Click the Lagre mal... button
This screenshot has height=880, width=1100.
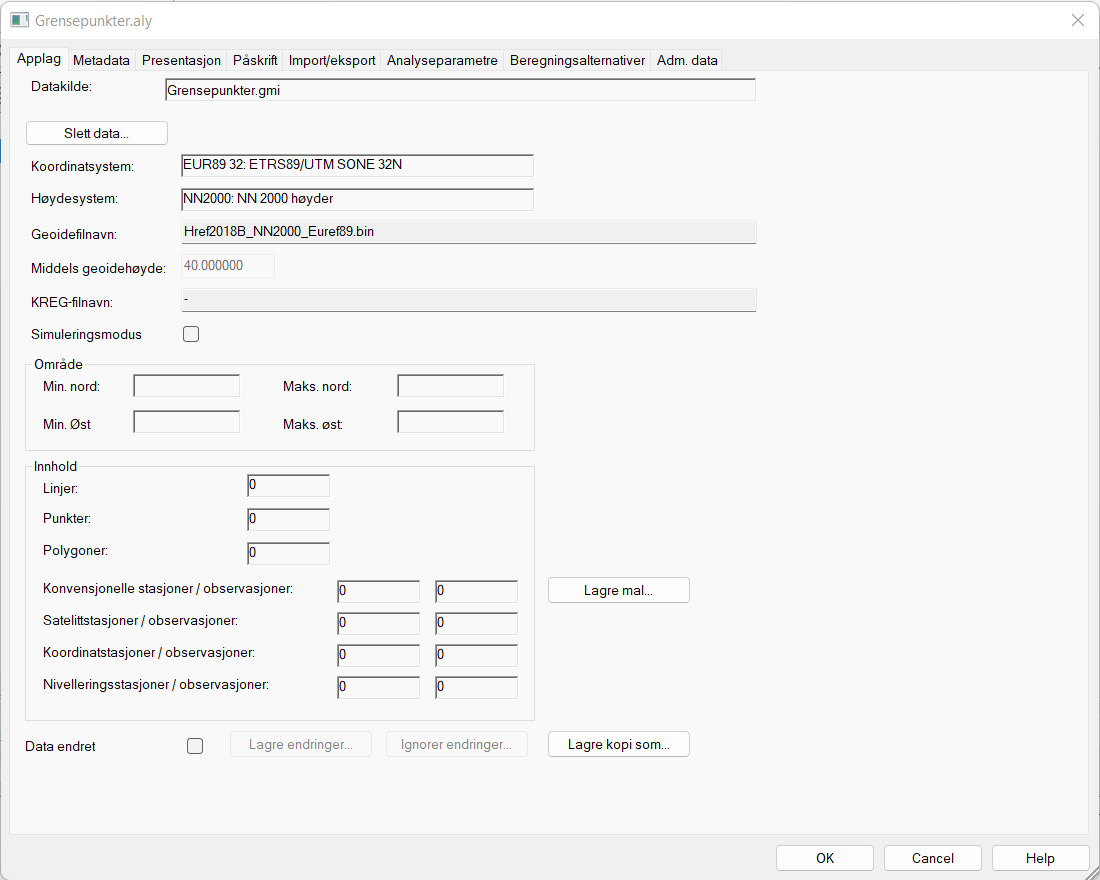coord(618,590)
